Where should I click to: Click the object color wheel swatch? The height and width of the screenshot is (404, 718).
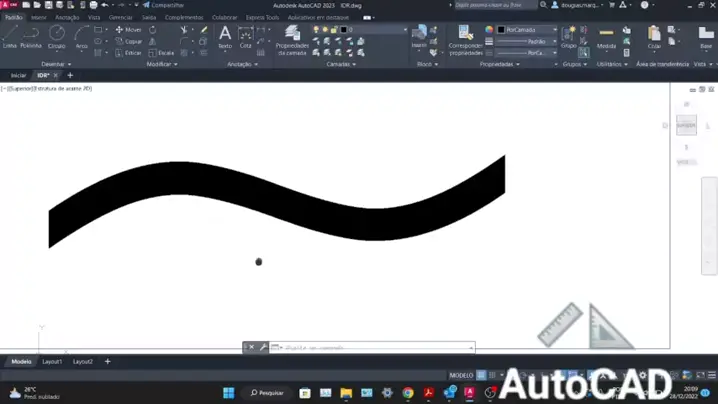(x=489, y=30)
